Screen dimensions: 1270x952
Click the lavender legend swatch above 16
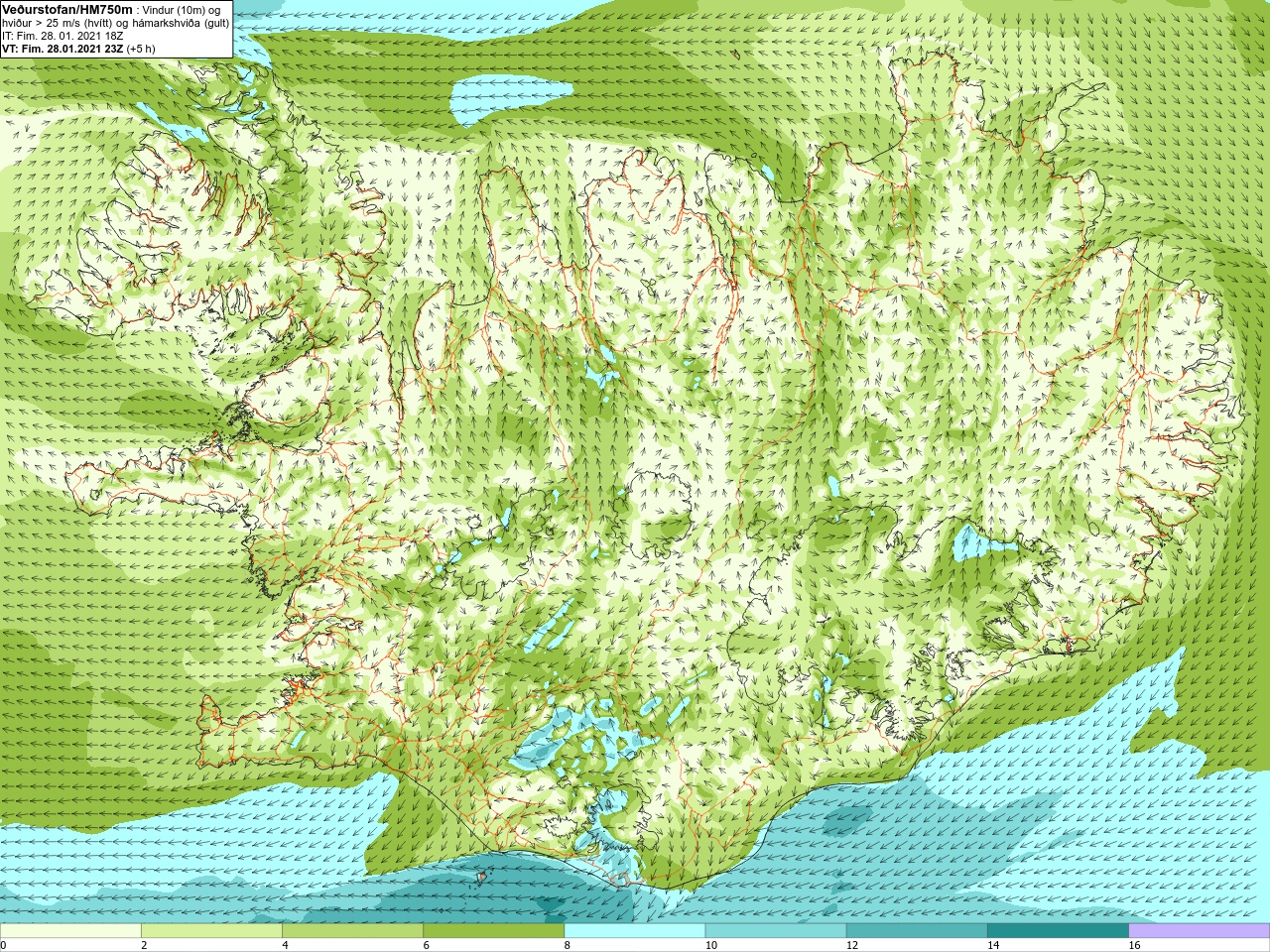(1199, 931)
